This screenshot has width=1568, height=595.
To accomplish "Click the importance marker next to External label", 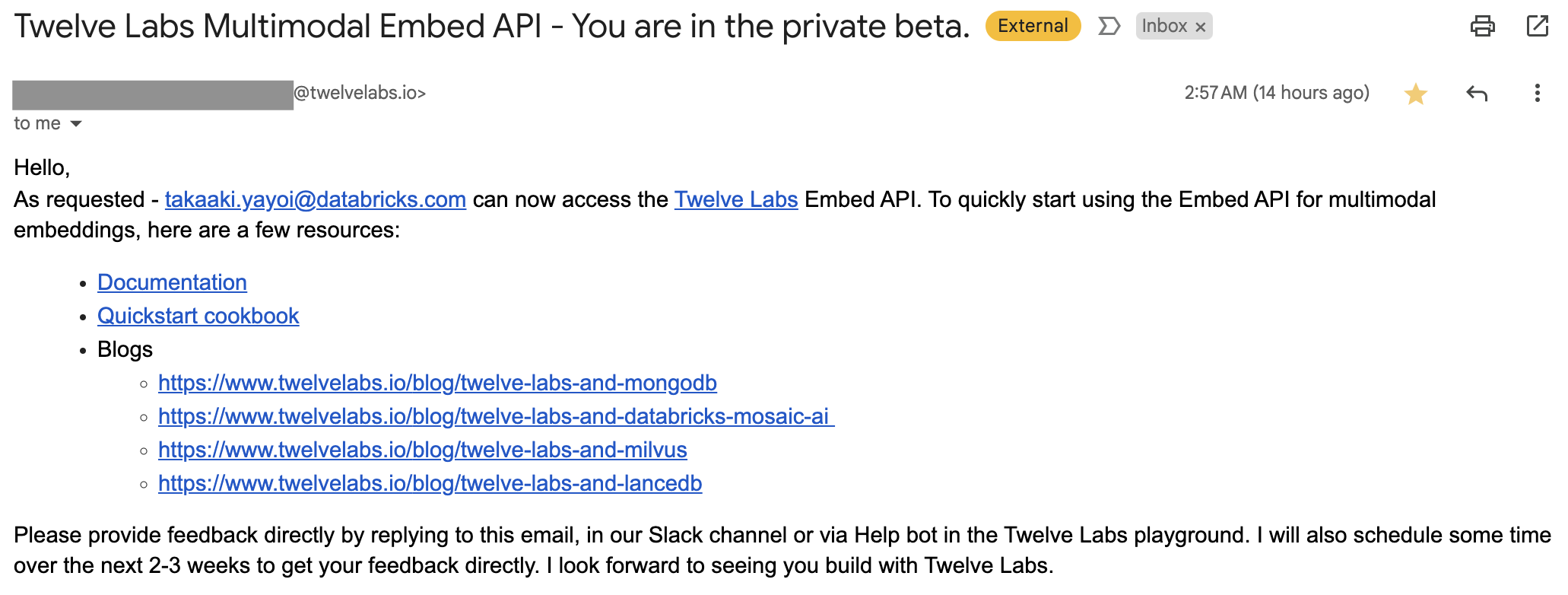I will (x=1109, y=25).
